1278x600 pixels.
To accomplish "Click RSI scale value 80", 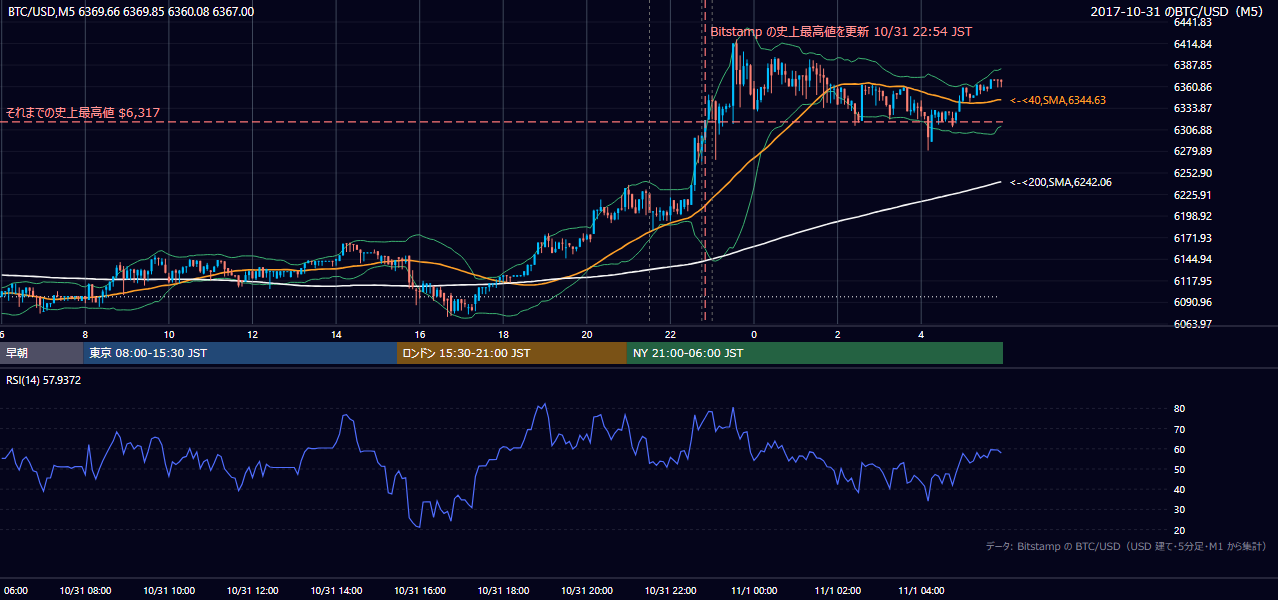I will 1179,409.
